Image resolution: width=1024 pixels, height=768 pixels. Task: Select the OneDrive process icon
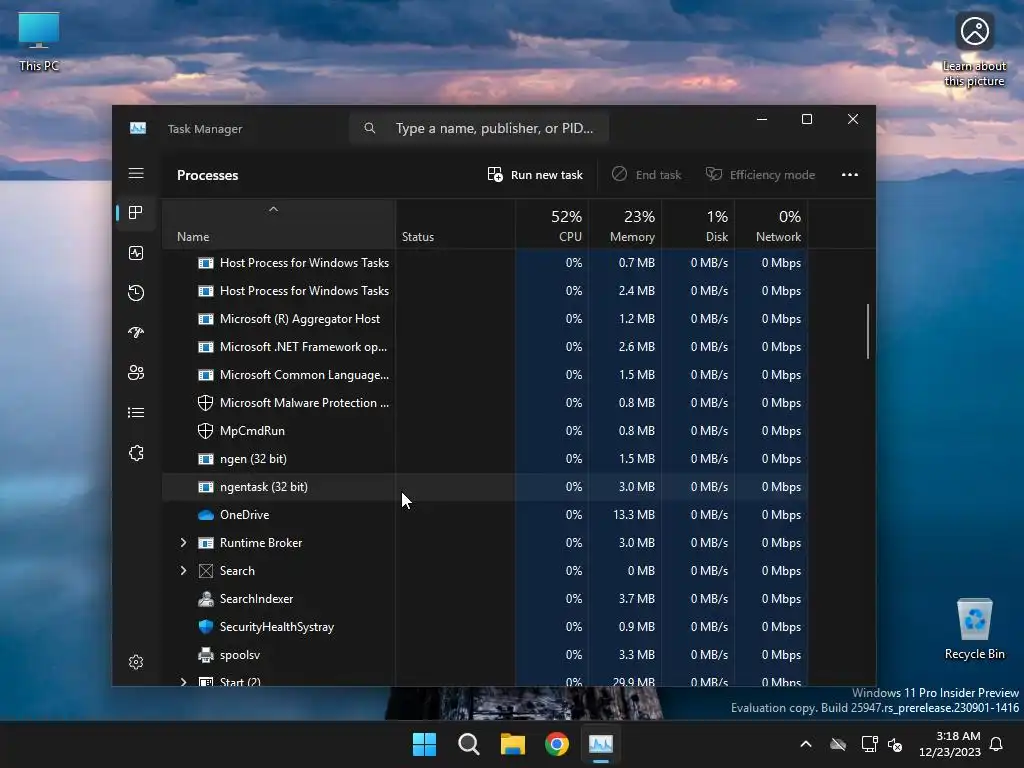coord(206,515)
